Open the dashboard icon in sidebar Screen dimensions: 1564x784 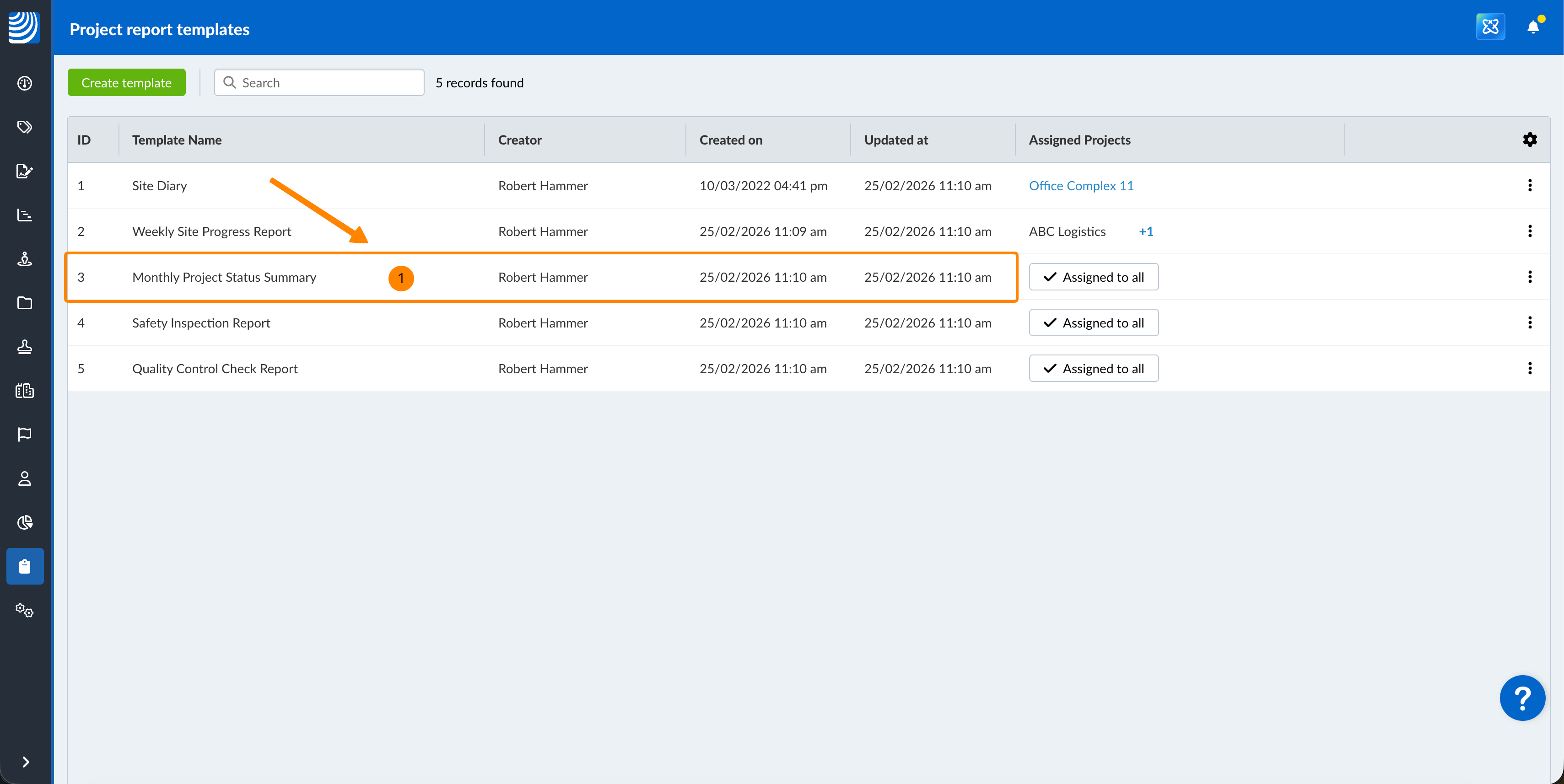[x=25, y=83]
